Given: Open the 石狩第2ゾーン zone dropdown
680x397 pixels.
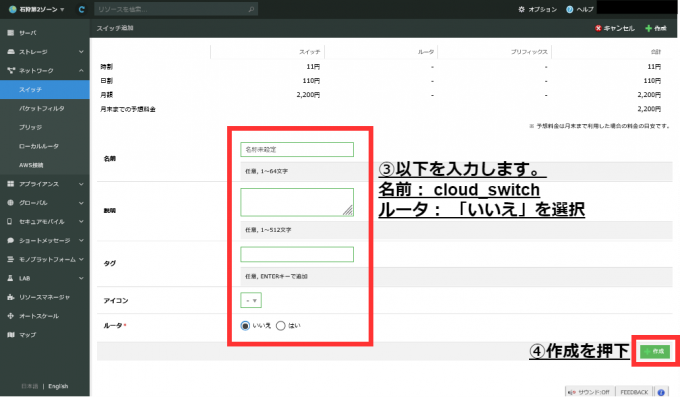Looking at the screenshot, I should 37,9.
